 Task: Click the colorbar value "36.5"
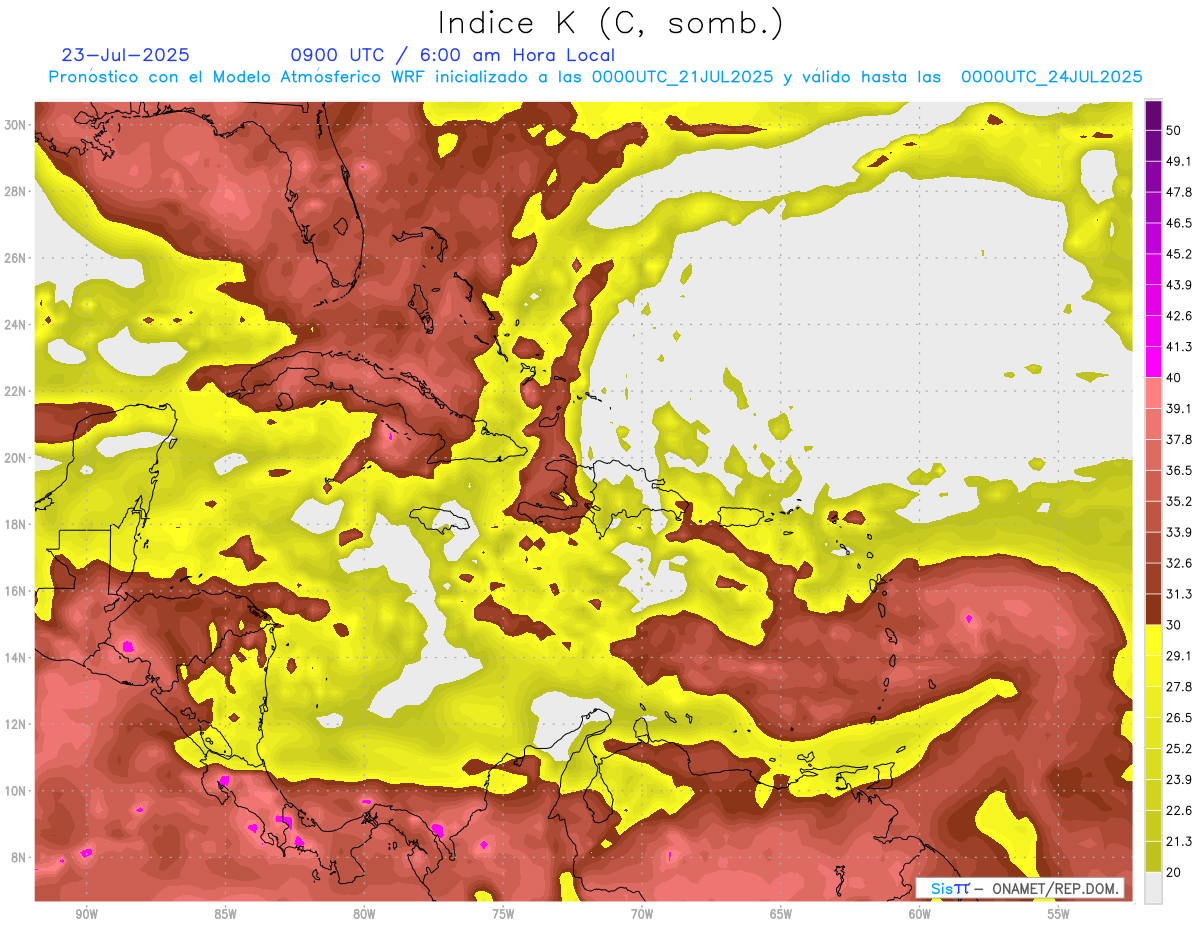point(1179,470)
